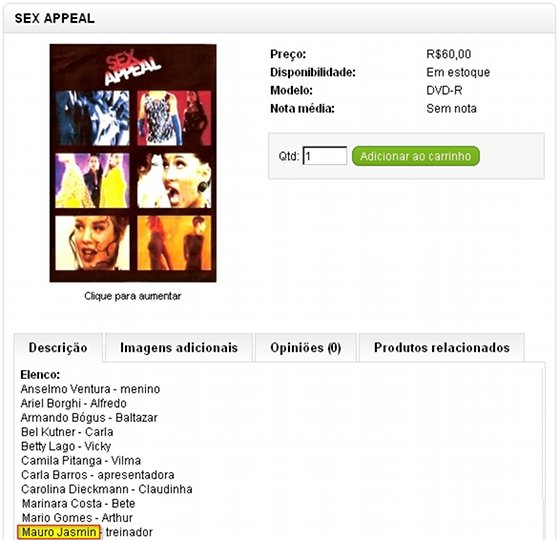Click the DVD-R model value
Image resolution: width=560 pixels, height=540 pixels.
coord(444,90)
